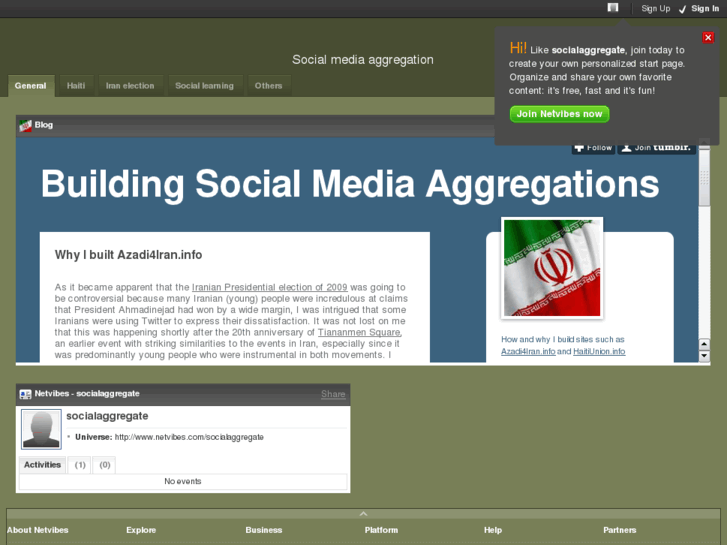
Task: Click the Blog widget title
Action: point(44,125)
